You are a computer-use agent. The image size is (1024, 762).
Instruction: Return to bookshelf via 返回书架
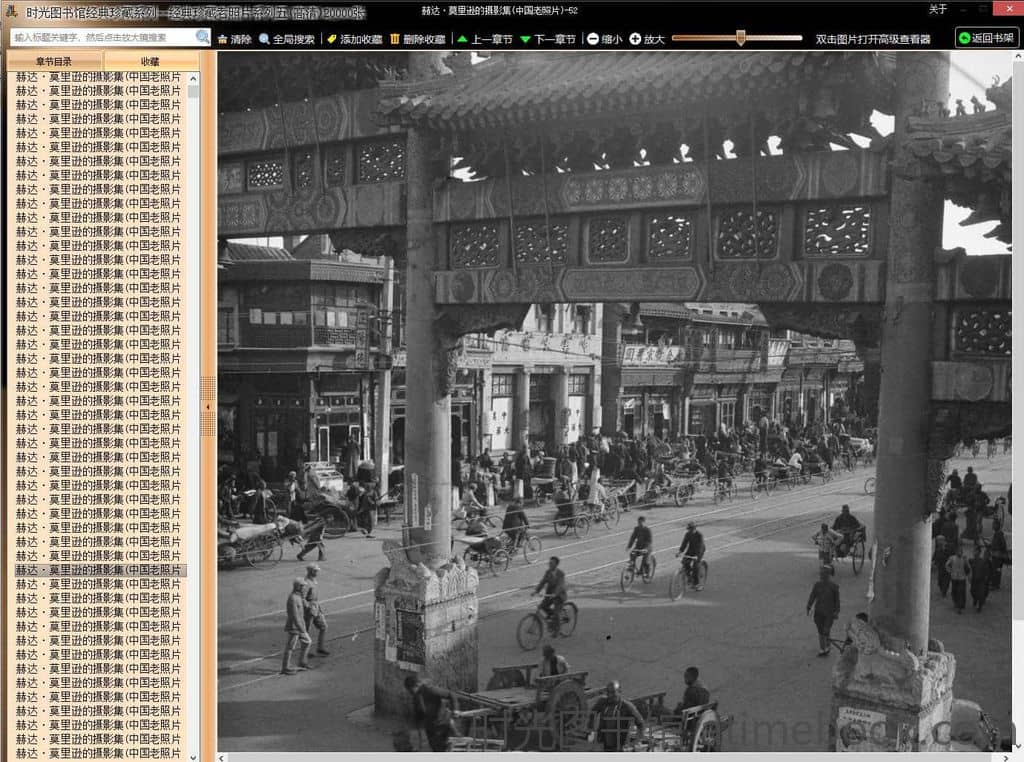(x=986, y=38)
